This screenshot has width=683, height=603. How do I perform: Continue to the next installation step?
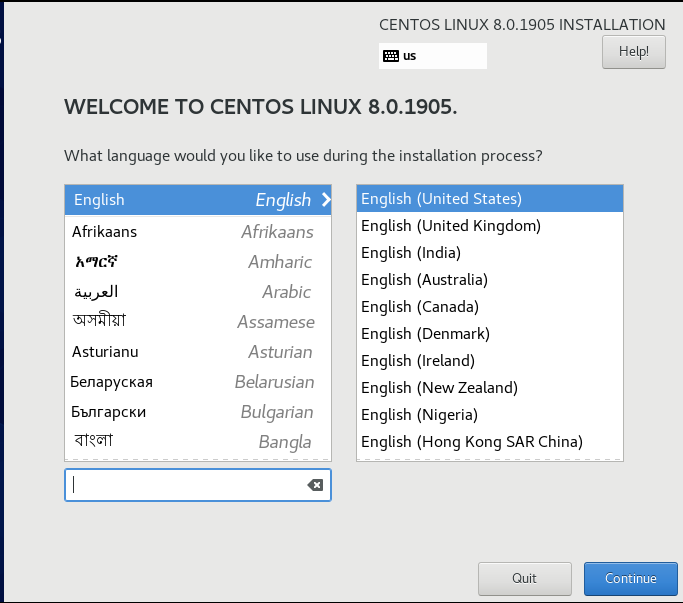tap(631, 579)
